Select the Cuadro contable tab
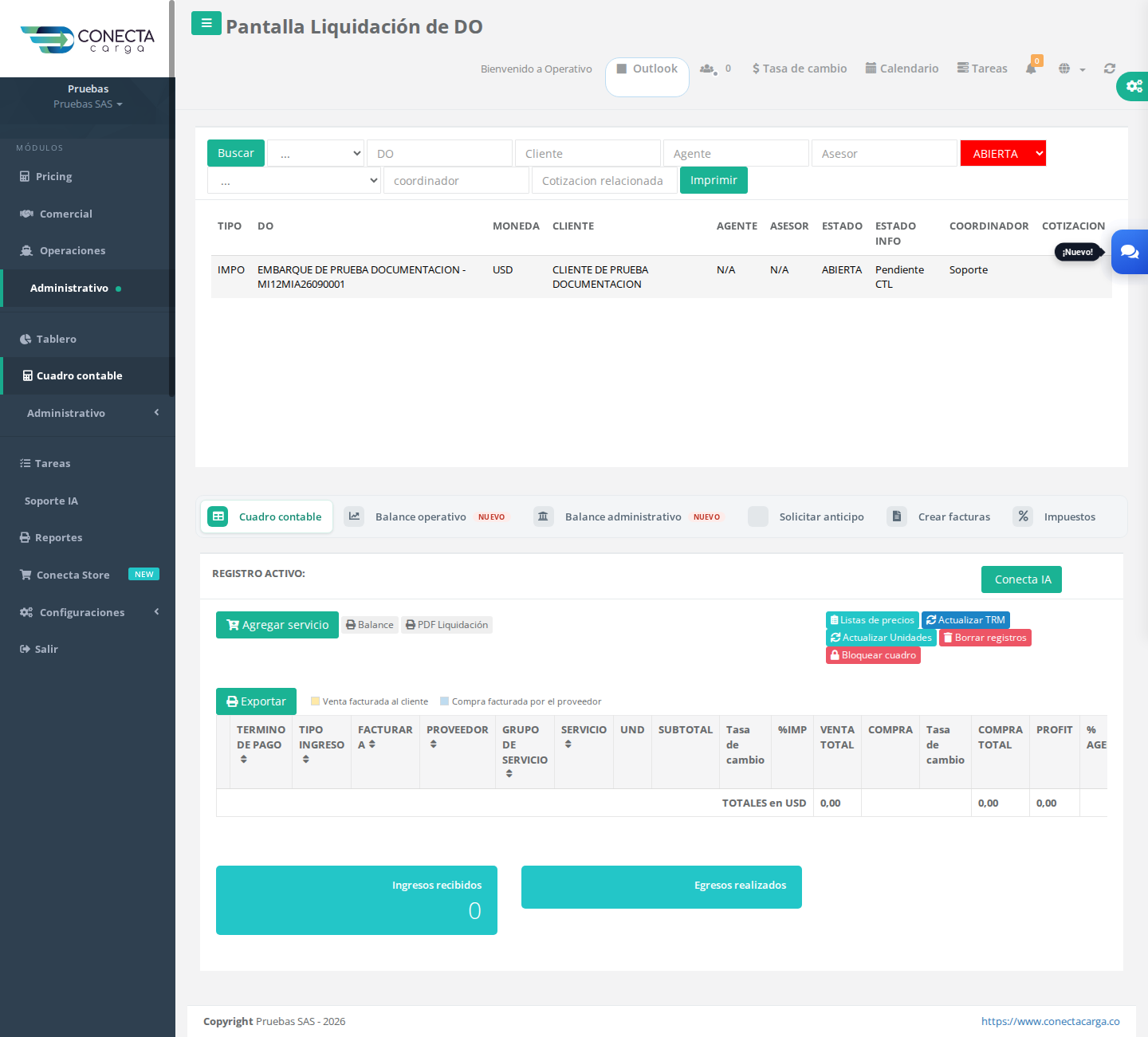Screen dimensions: 1148x1037 click(266, 517)
